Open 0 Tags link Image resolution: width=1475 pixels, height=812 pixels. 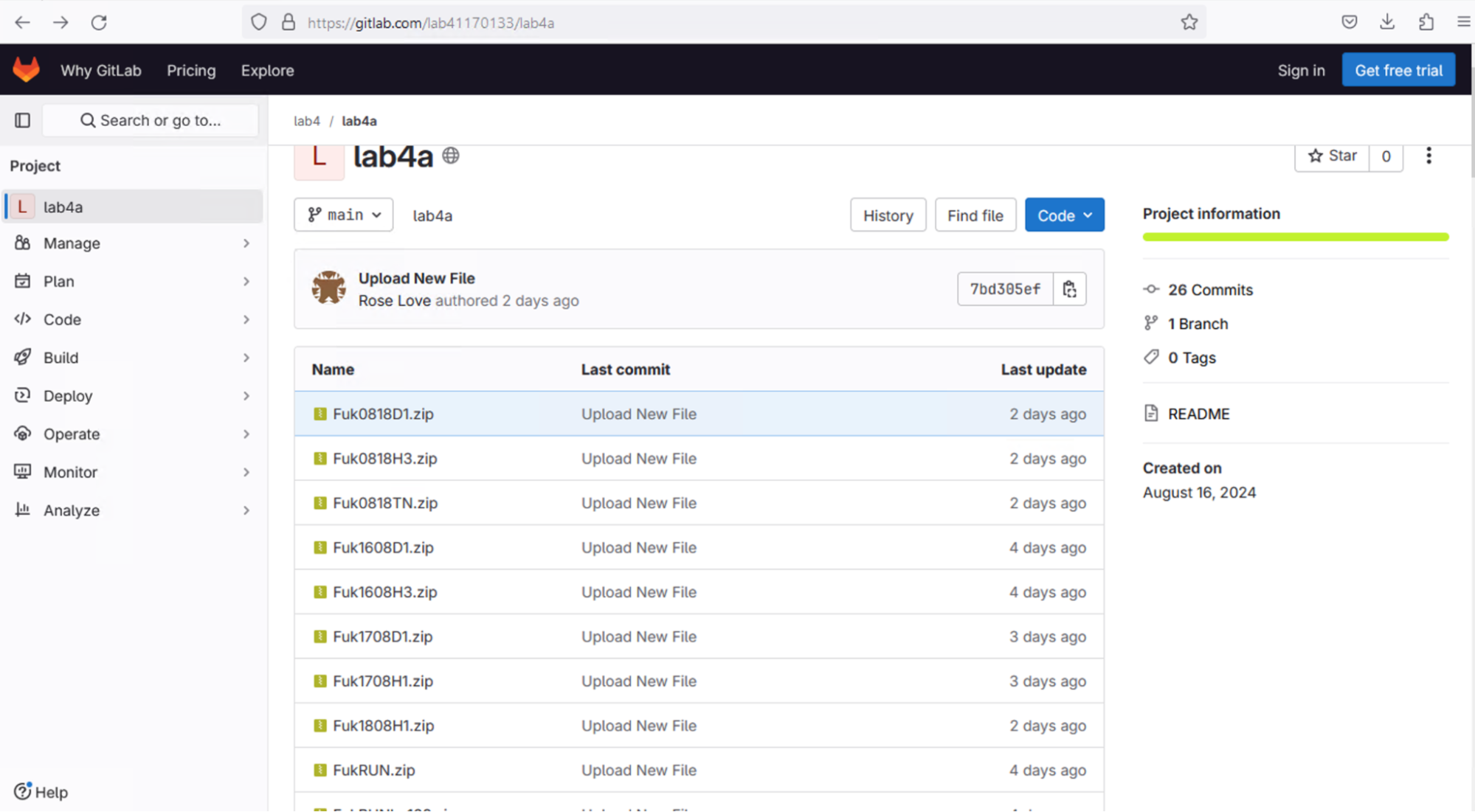click(x=1192, y=358)
